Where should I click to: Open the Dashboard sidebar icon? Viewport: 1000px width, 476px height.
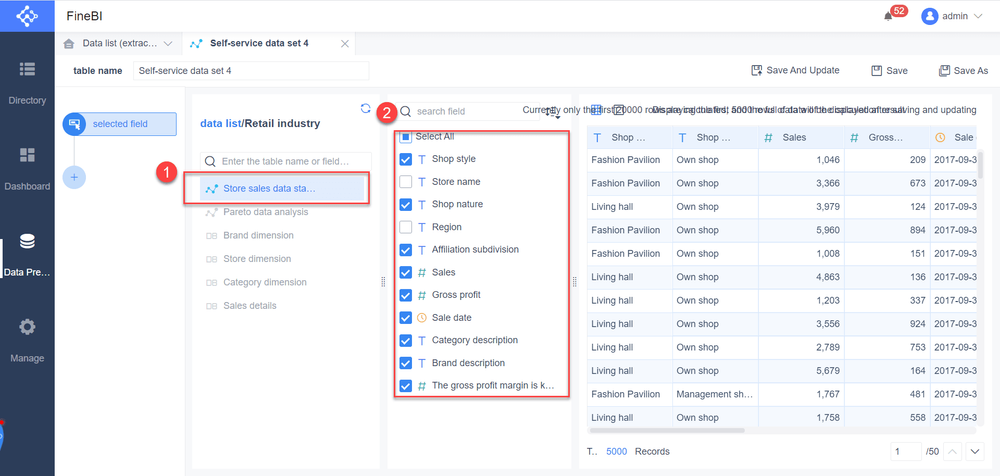pyautogui.click(x=27, y=156)
